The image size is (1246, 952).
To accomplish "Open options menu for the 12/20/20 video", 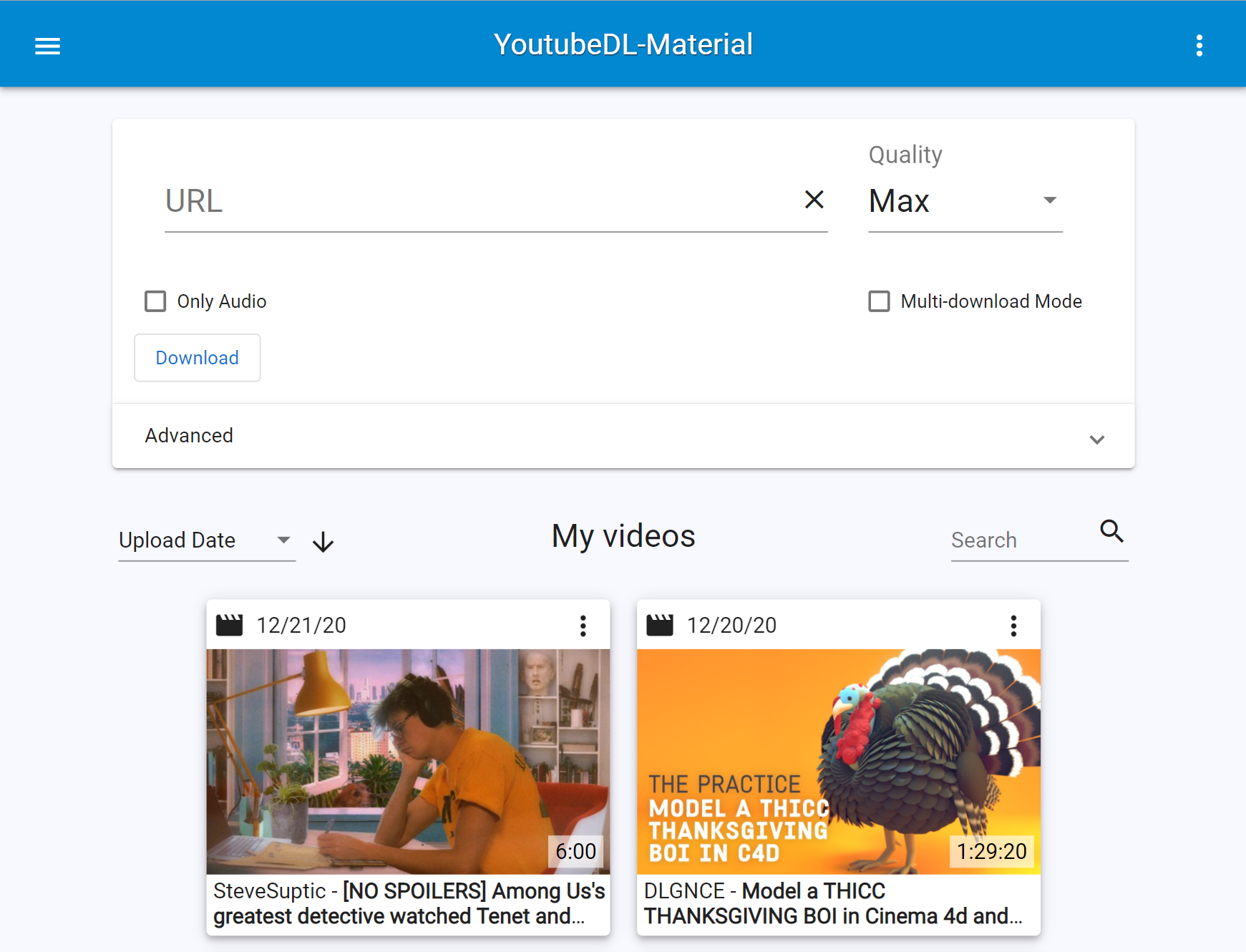I will (1013, 626).
